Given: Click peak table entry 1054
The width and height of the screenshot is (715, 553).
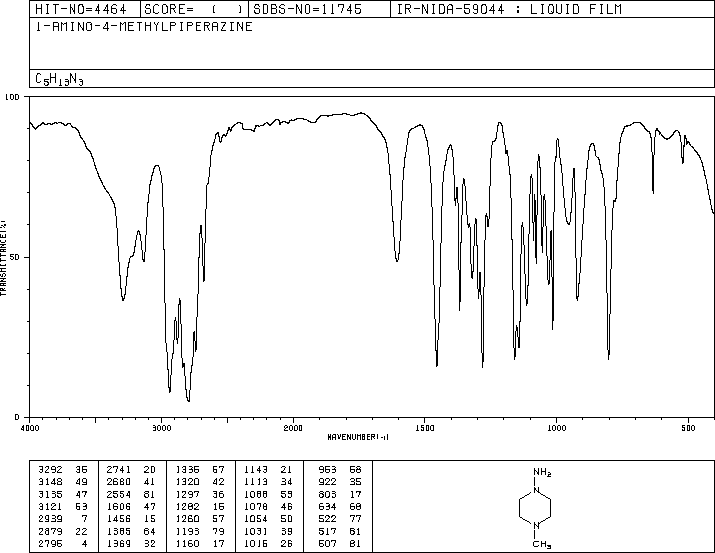Looking at the screenshot, I should coord(255,519).
